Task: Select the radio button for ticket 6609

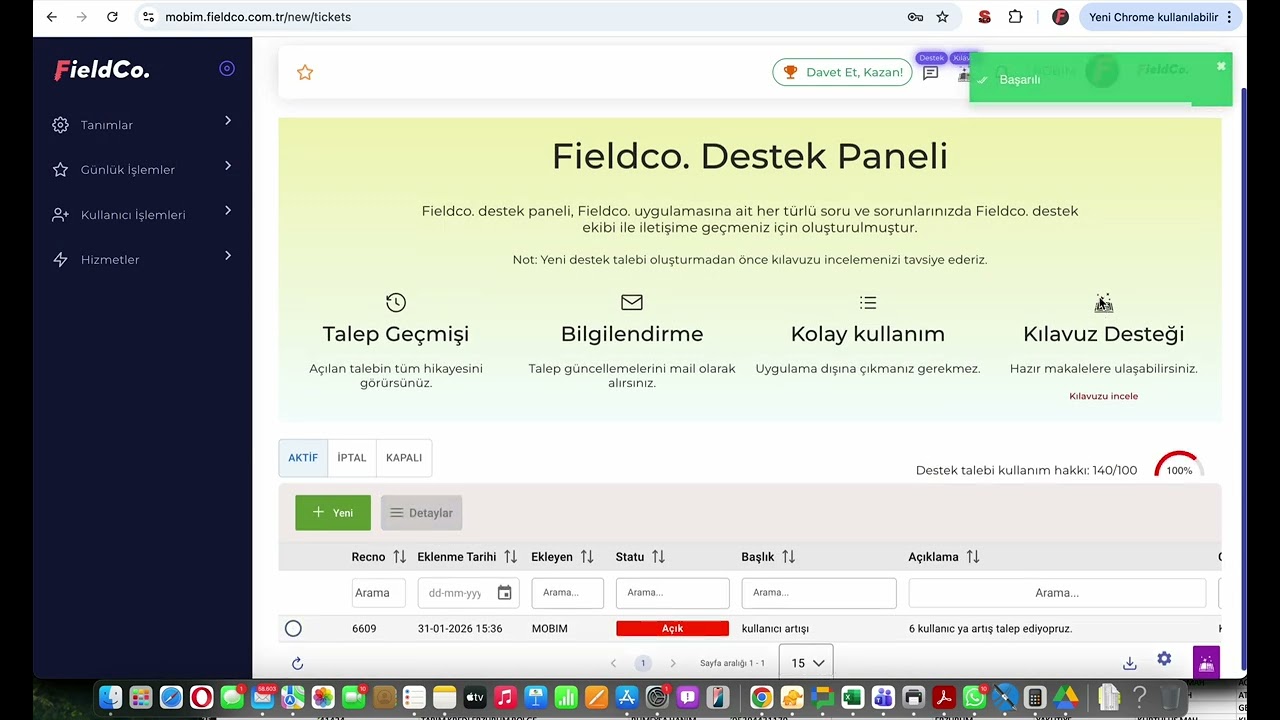Action: point(293,628)
